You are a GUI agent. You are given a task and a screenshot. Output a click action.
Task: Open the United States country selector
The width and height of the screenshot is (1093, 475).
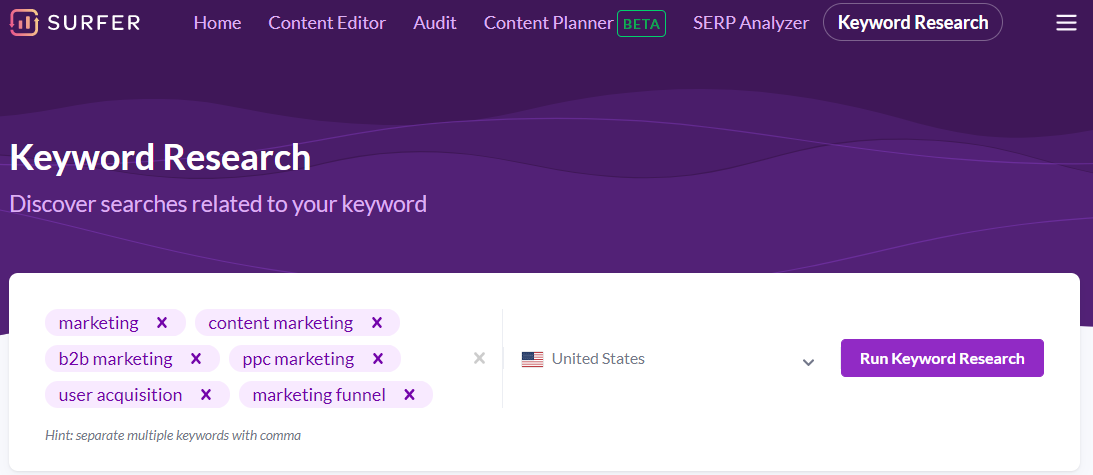coord(668,359)
